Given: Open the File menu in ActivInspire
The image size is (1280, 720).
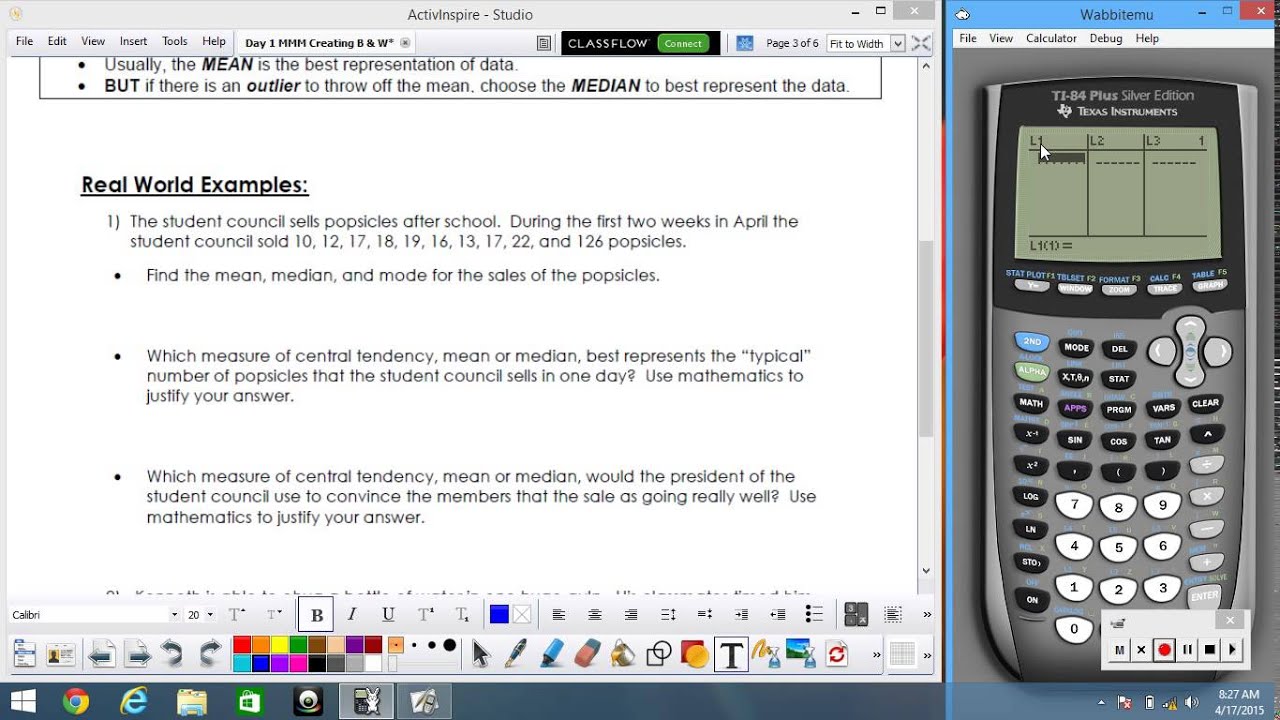Looking at the screenshot, I should 24,42.
